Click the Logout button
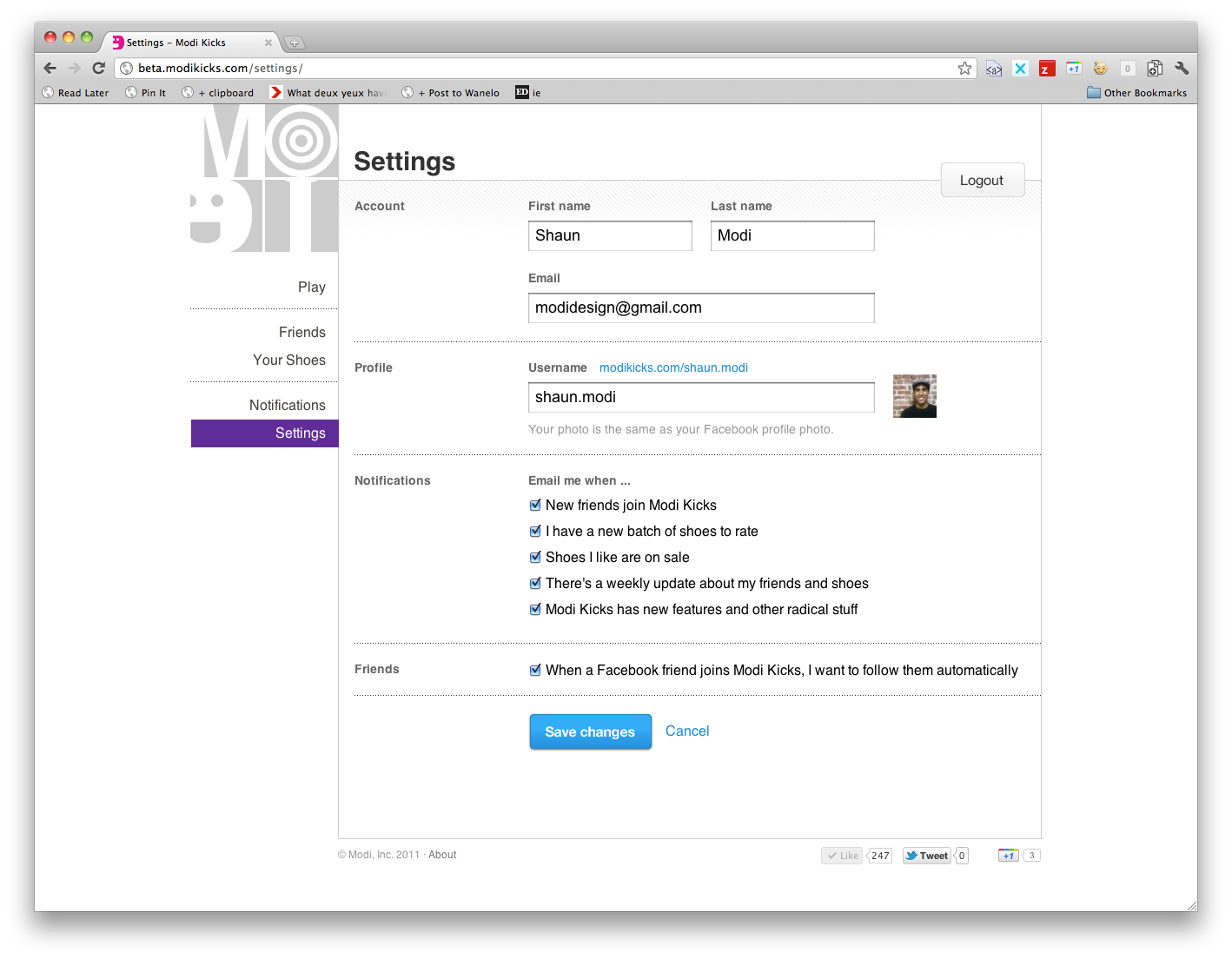This screenshot has height=959, width=1232. pyautogui.click(x=983, y=180)
